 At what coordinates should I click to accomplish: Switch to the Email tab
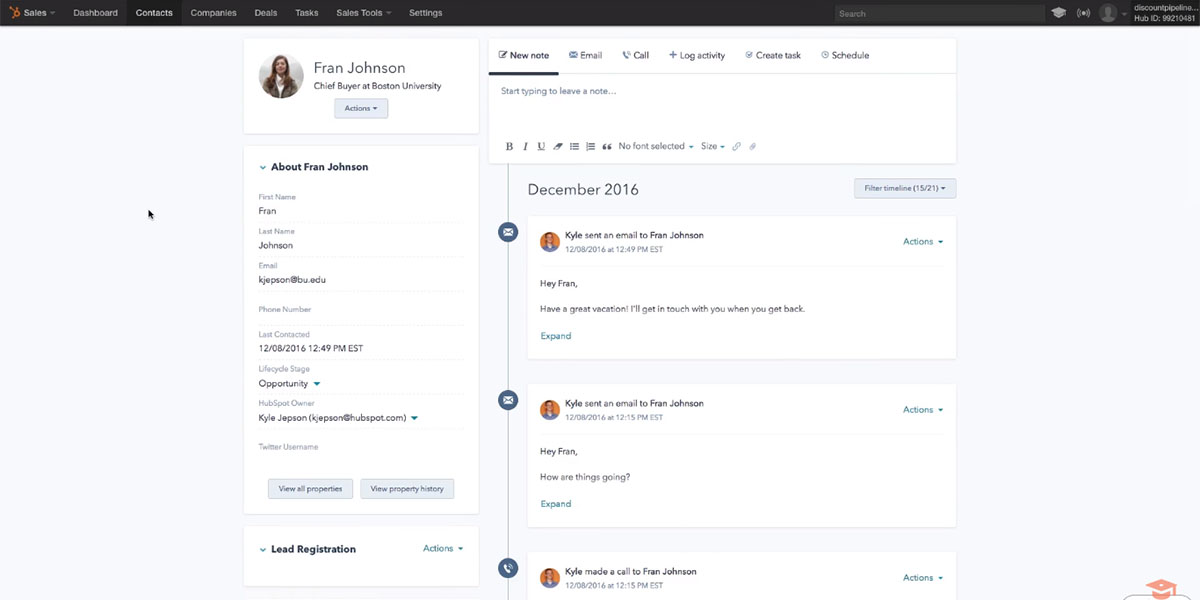pyautogui.click(x=585, y=55)
